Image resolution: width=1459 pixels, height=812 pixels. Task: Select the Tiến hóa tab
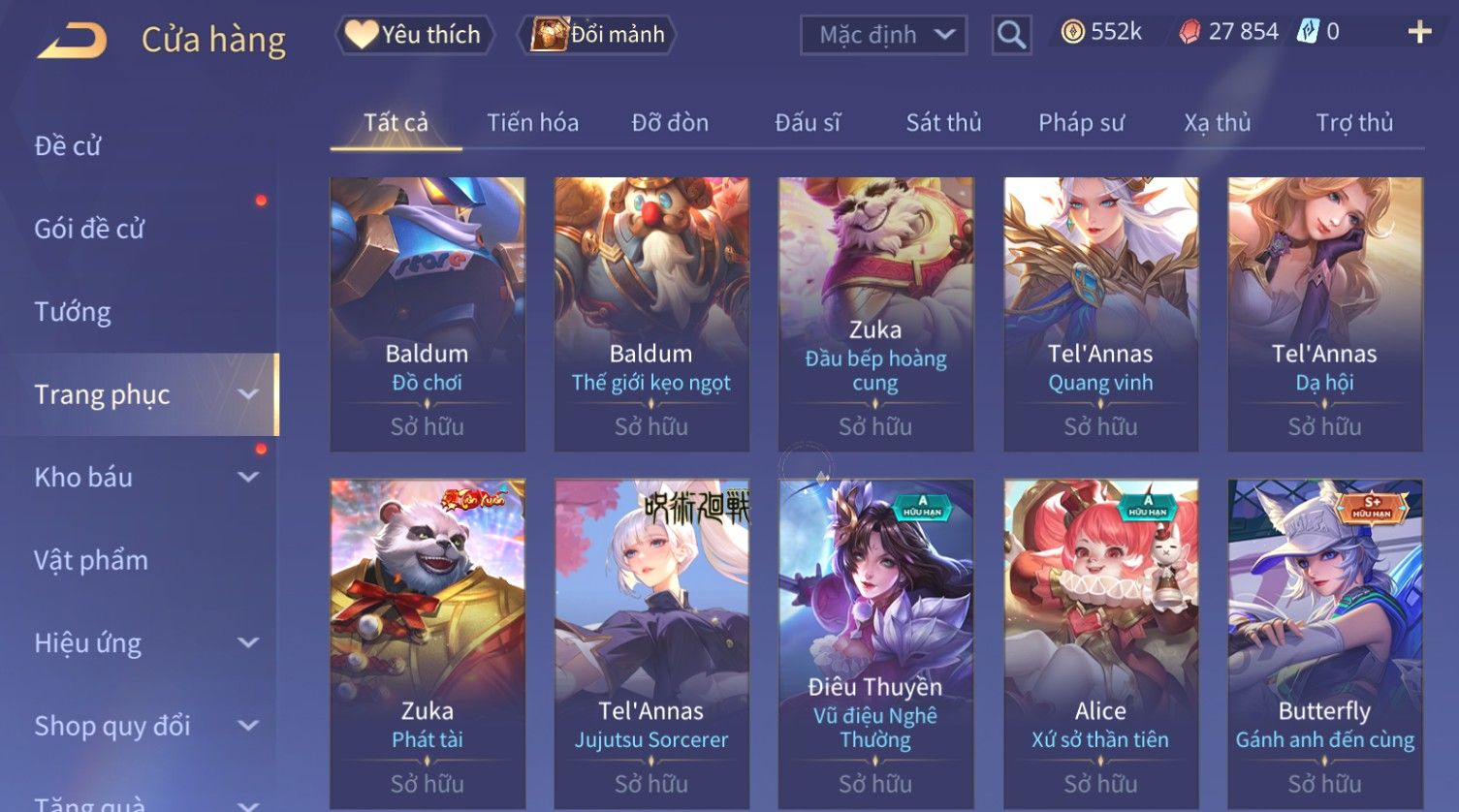532,123
